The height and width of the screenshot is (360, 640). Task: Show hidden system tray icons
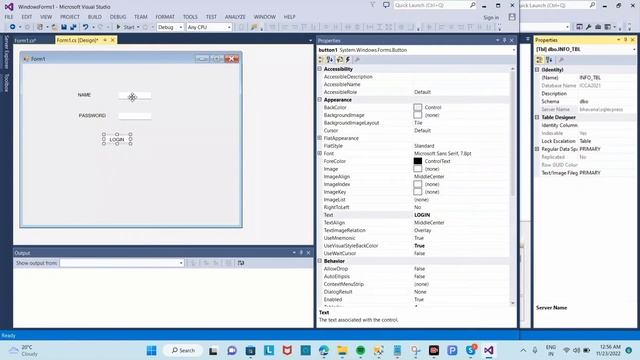(523, 350)
